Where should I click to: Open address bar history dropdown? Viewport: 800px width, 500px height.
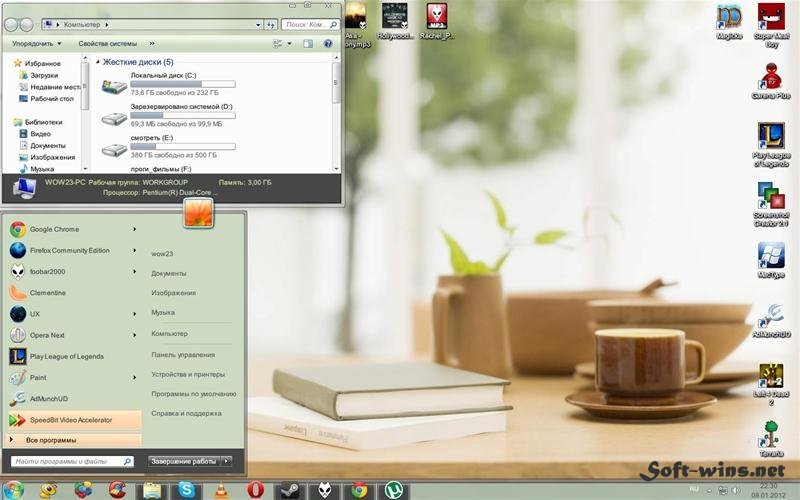pyautogui.click(x=258, y=24)
